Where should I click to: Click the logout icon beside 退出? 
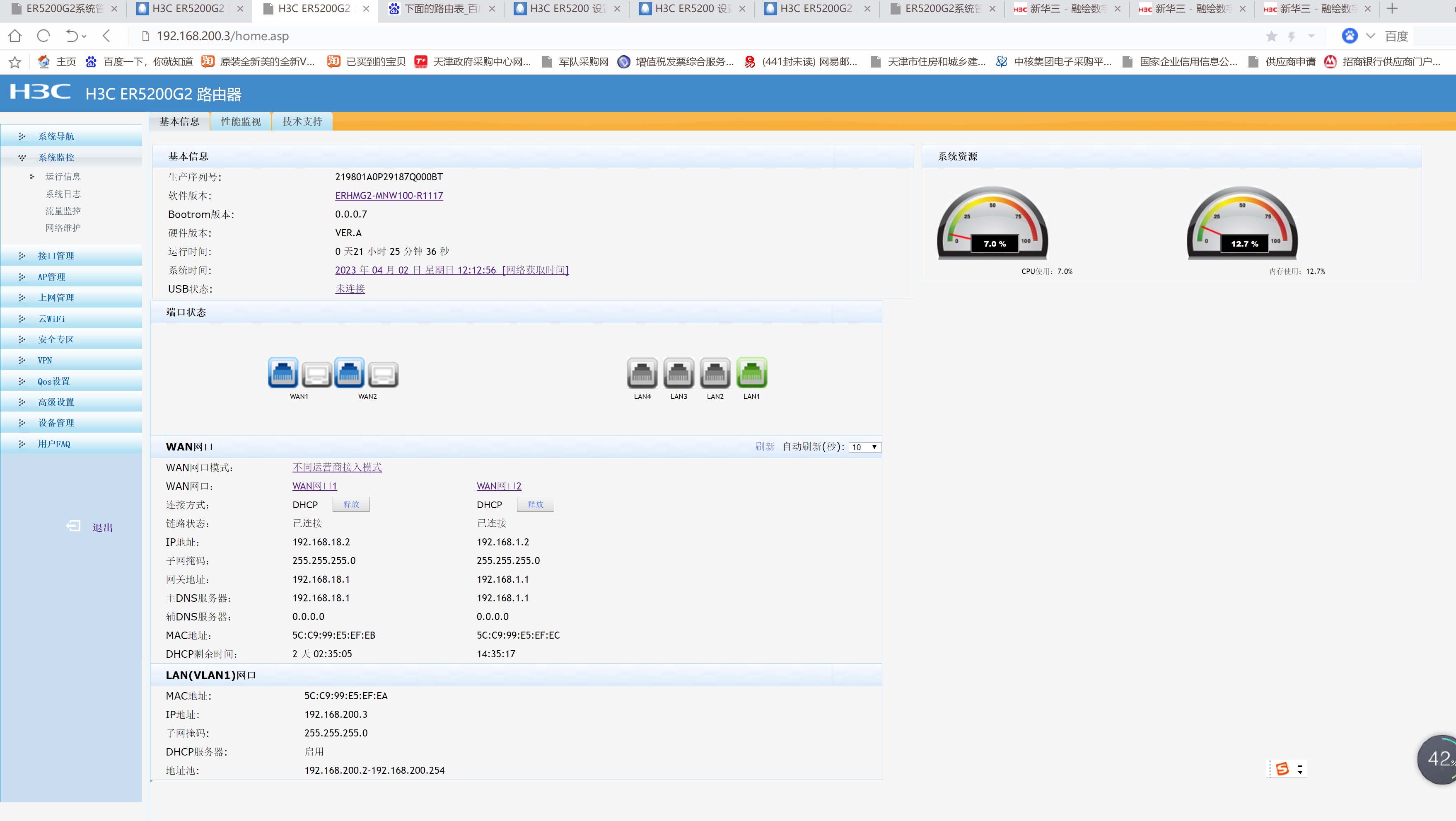pos(73,526)
